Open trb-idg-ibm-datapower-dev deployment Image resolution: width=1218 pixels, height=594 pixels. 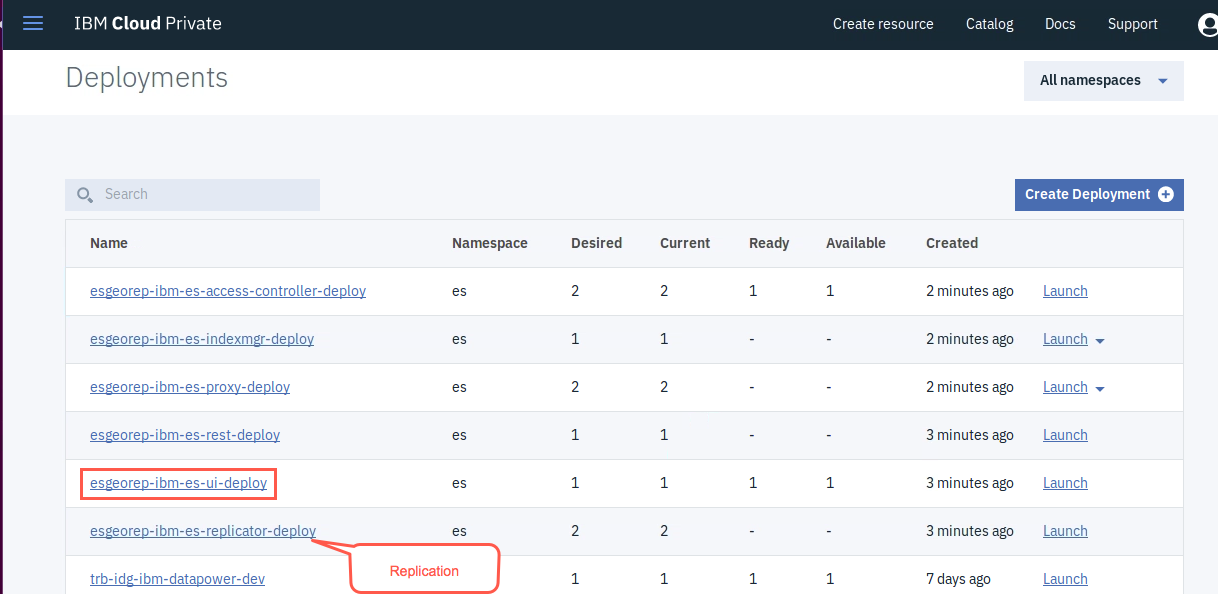tap(177, 579)
